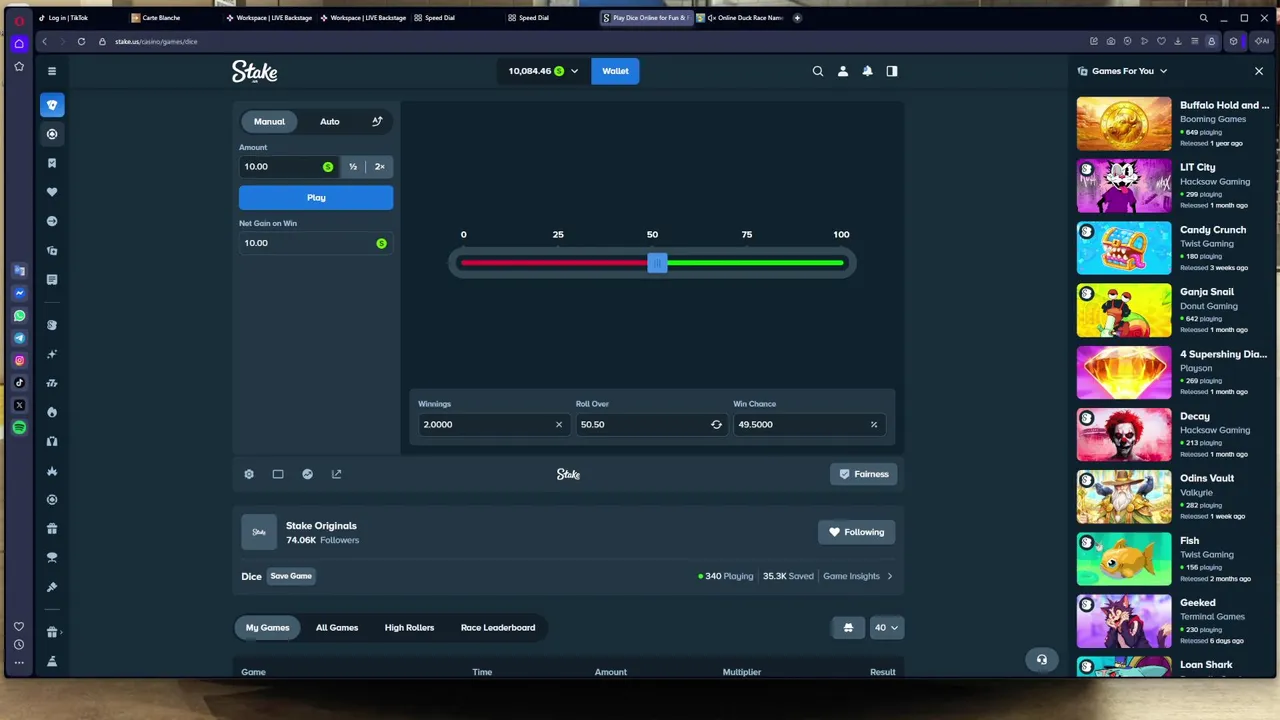
Task: Toggle Save Game for Dice
Action: tap(291, 576)
